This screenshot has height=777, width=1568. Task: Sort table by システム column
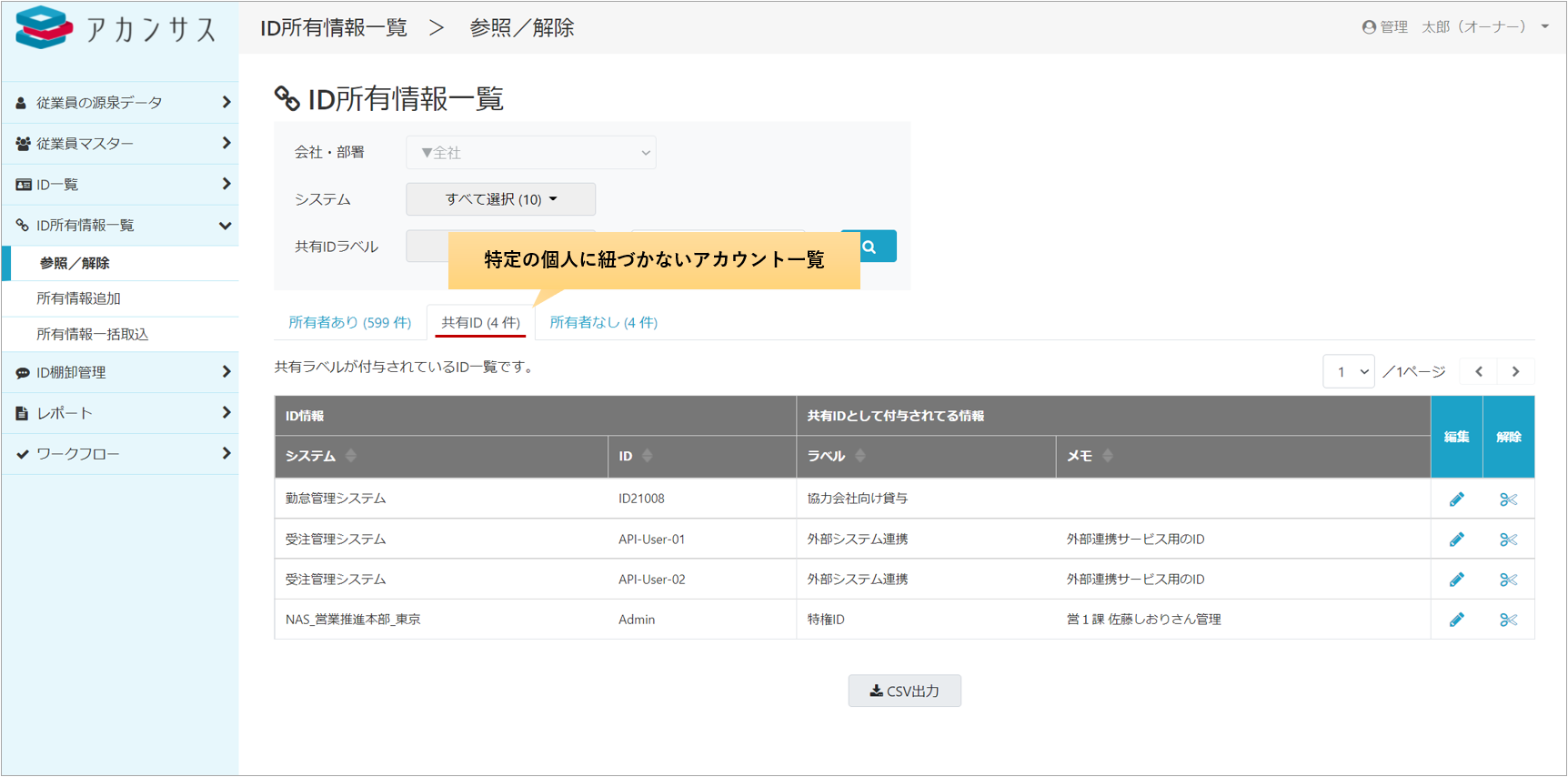(351, 456)
